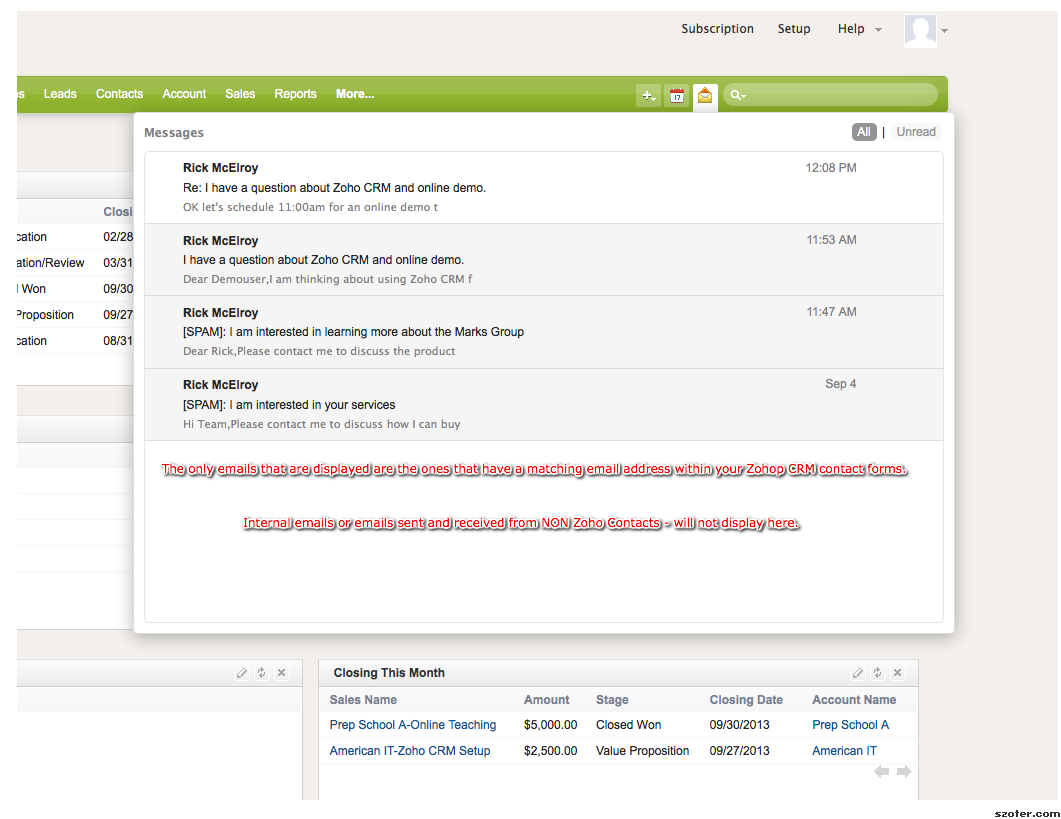The height and width of the screenshot is (819, 1061).
Task: Open the Sep 4 SPAM services message
Action: (x=543, y=404)
